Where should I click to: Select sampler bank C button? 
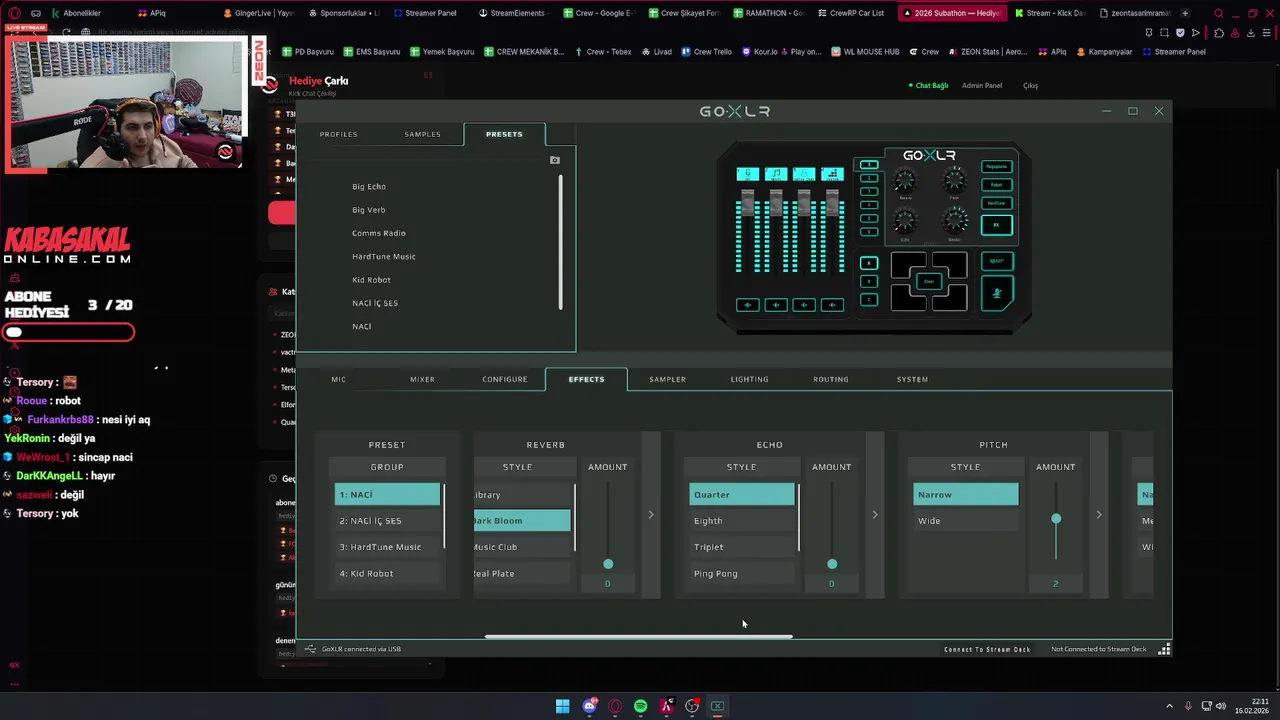tap(869, 300)
